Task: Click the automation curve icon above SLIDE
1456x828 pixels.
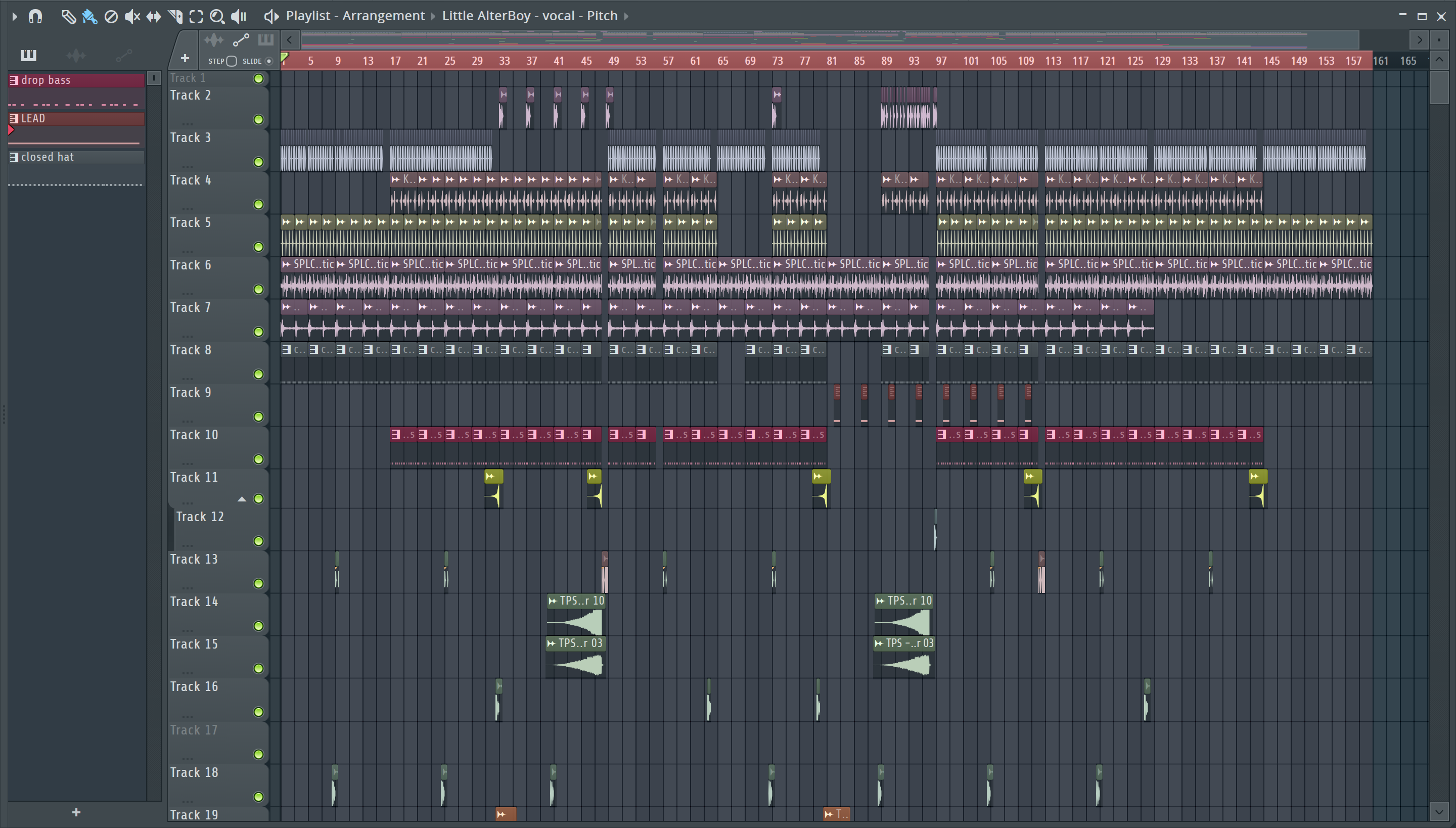Action: pyautogui.click(x=241, y=40)
